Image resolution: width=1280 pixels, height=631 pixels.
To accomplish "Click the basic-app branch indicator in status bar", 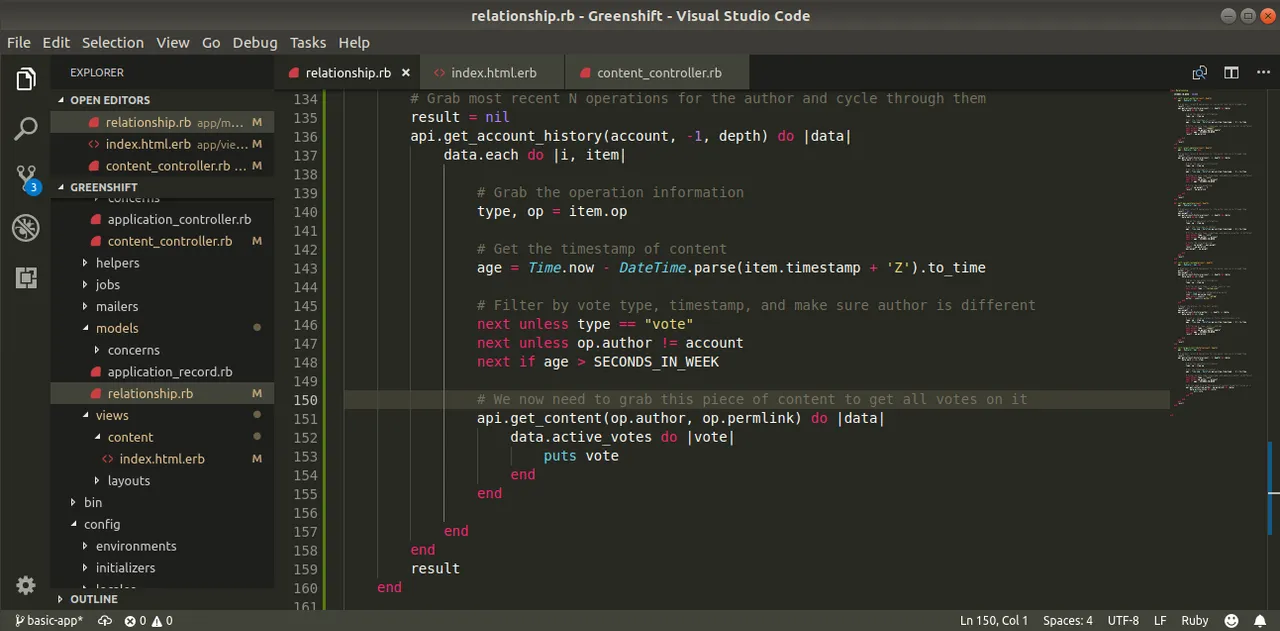I will coord(48,621).
